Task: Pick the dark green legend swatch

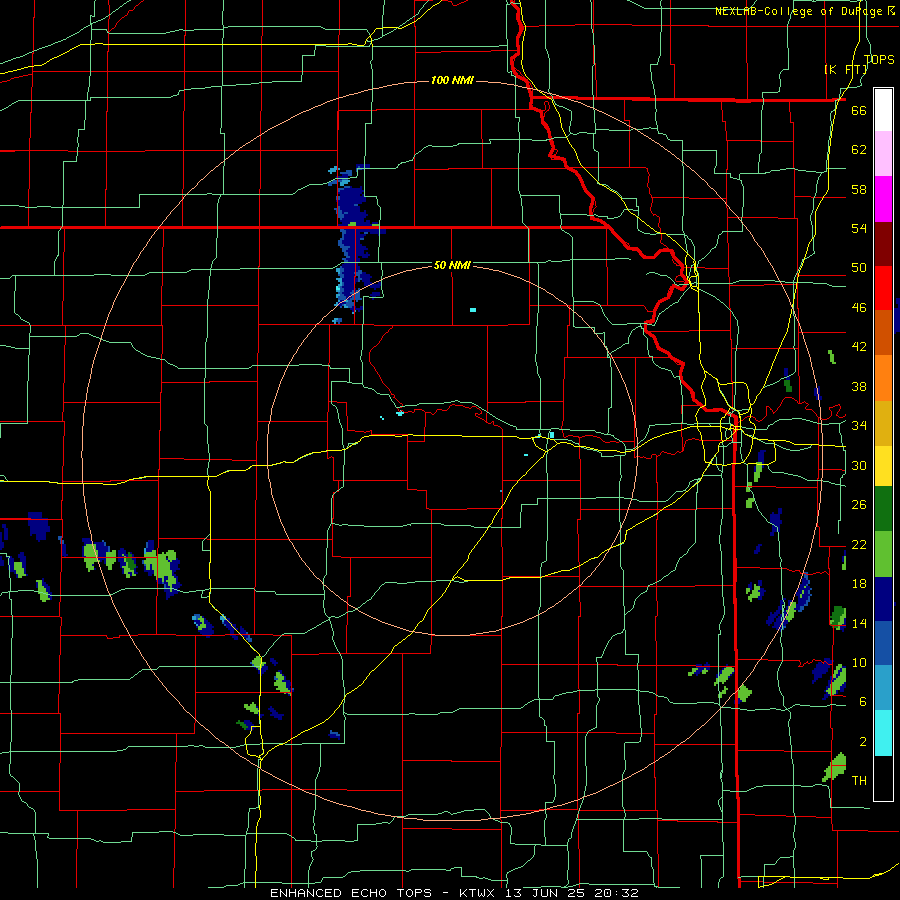Action: 883,509
